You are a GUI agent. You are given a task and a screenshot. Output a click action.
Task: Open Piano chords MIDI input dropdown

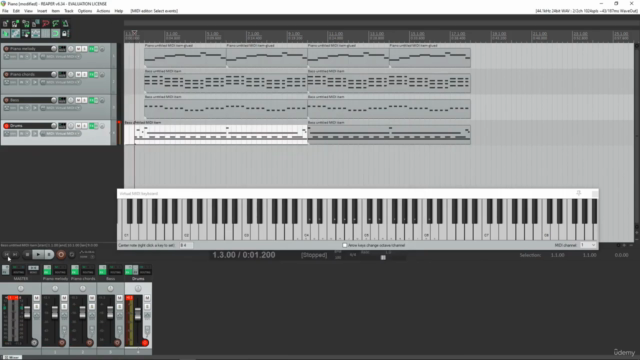[61, 82]
